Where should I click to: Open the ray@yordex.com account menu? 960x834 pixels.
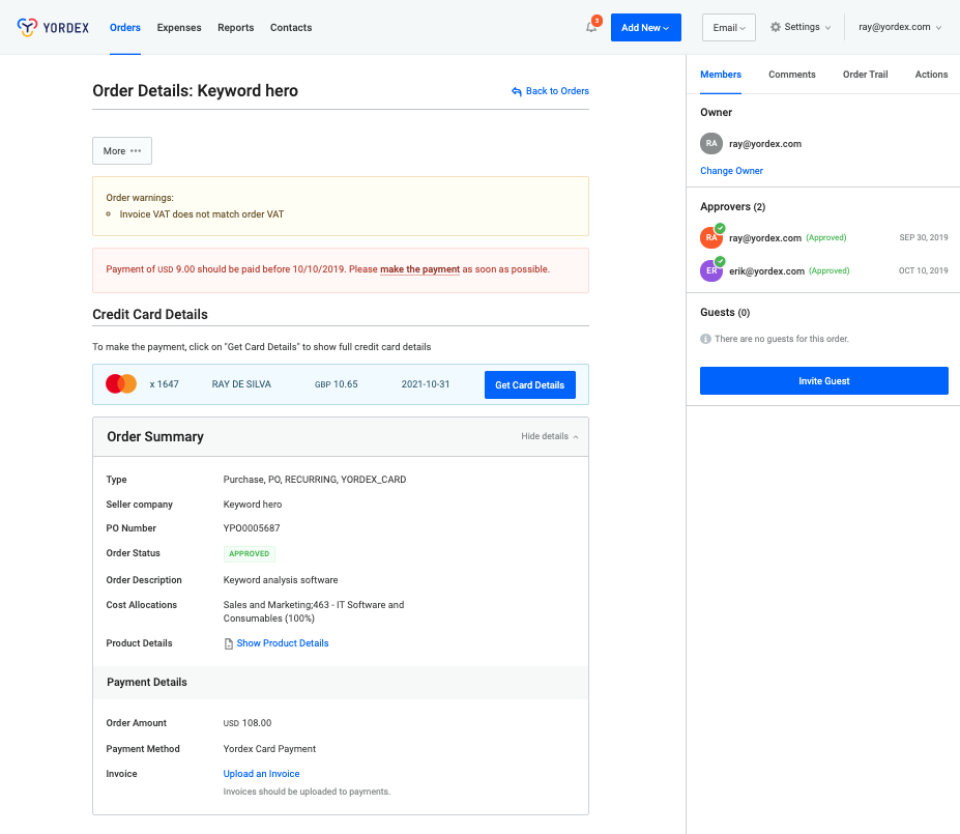click(900, 27)
